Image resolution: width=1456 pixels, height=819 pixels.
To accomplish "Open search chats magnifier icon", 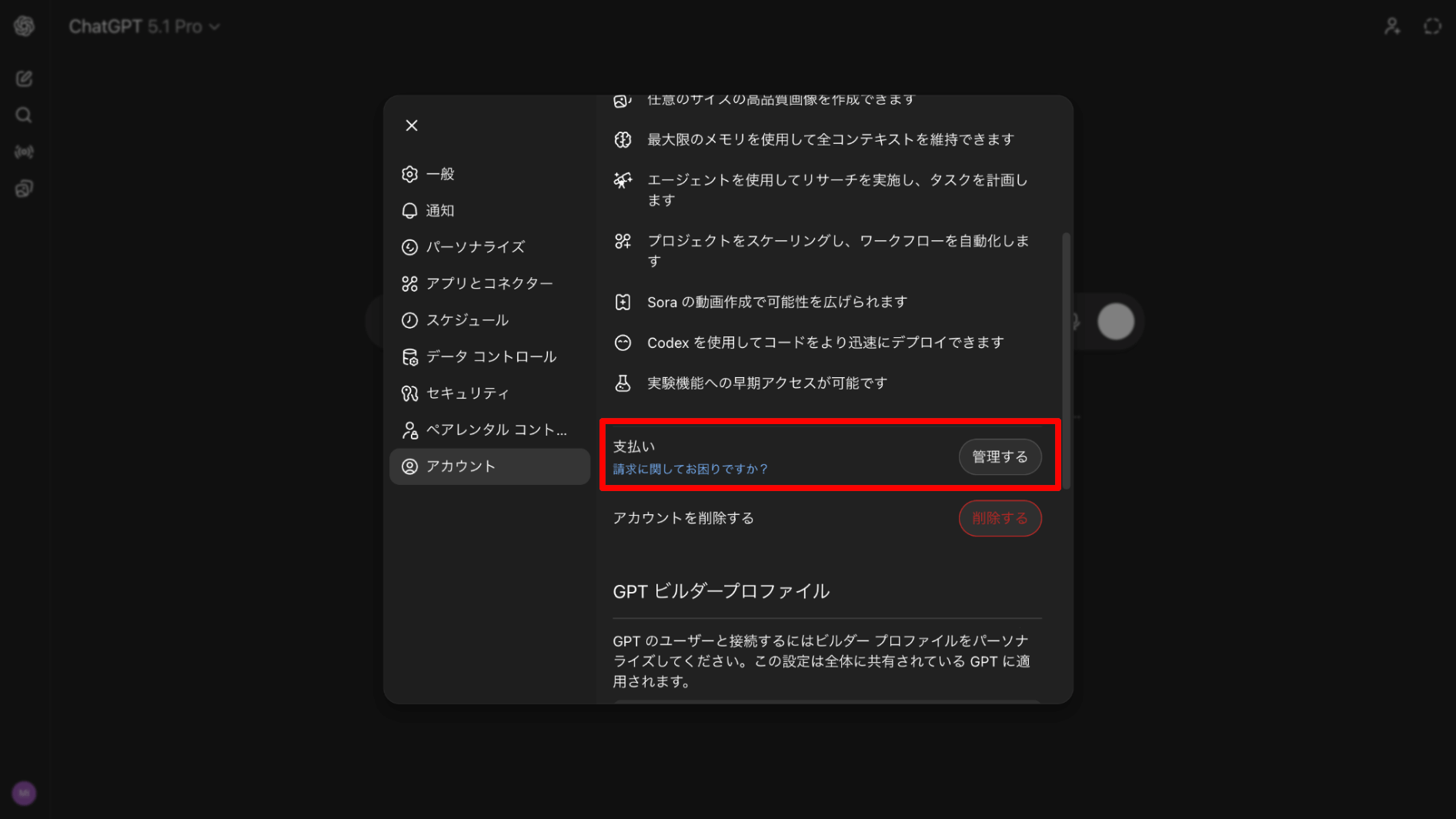I will [x=24, y=115].
